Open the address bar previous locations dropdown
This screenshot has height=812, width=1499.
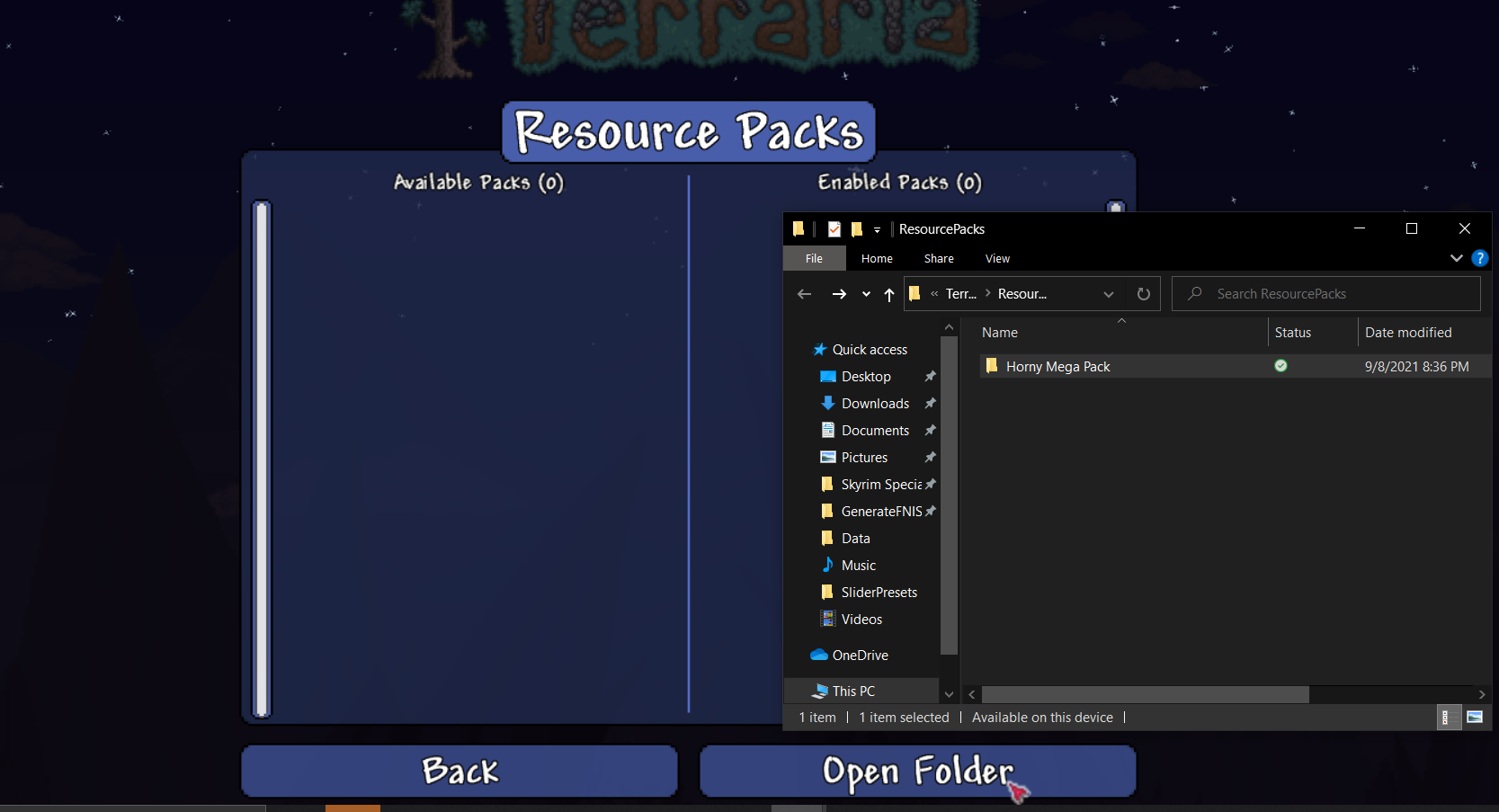point(1109,294)
